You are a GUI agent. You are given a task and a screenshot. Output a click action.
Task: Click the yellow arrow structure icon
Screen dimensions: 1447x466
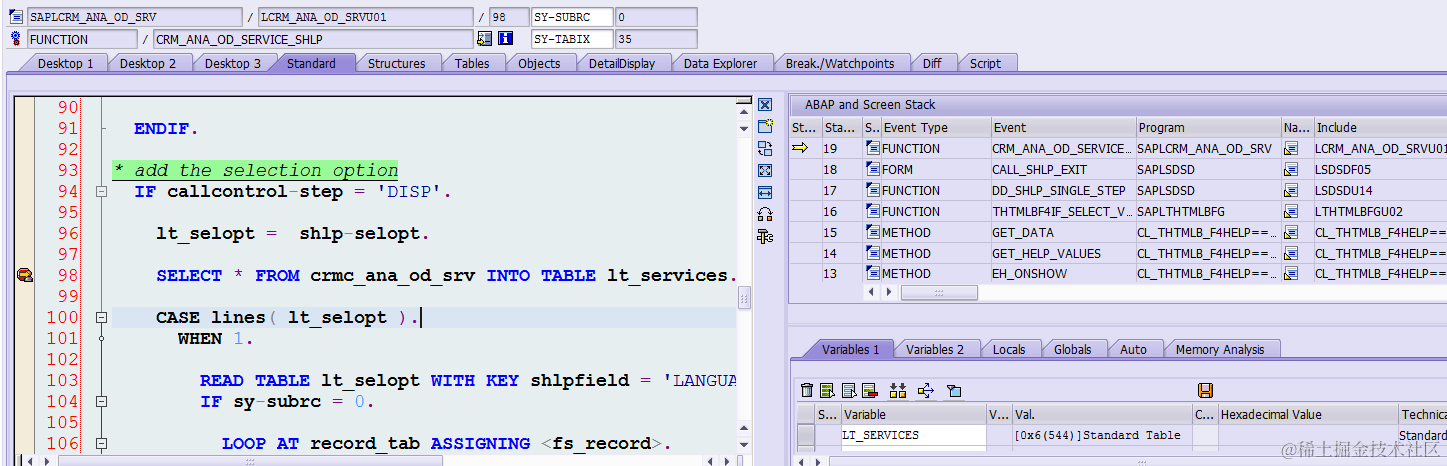click(x=925, y=390)
